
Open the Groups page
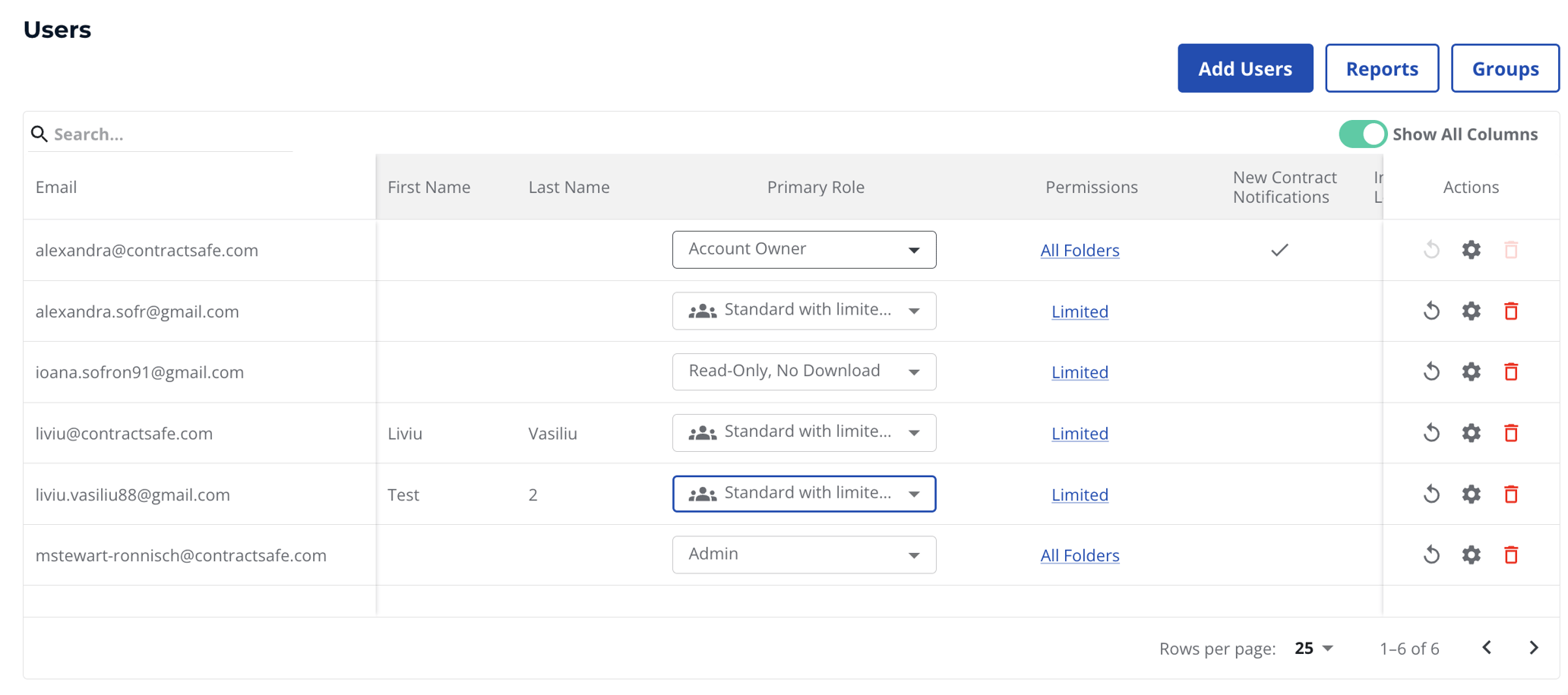pyautogui.click(x=1505, y=68)
